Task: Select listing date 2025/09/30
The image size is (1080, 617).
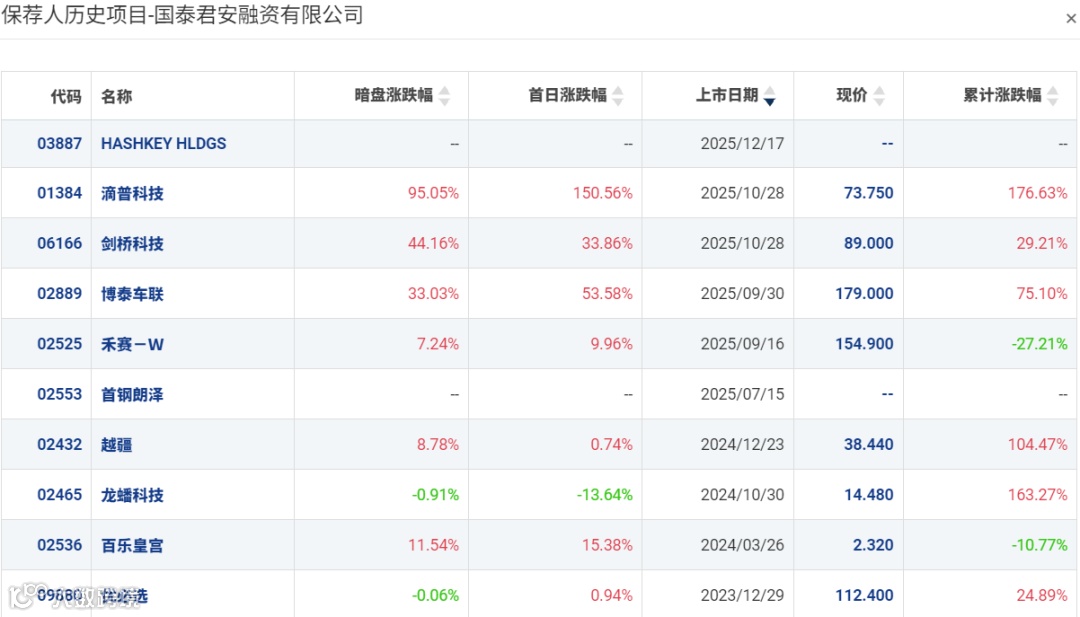Action: tap(742, 293)
